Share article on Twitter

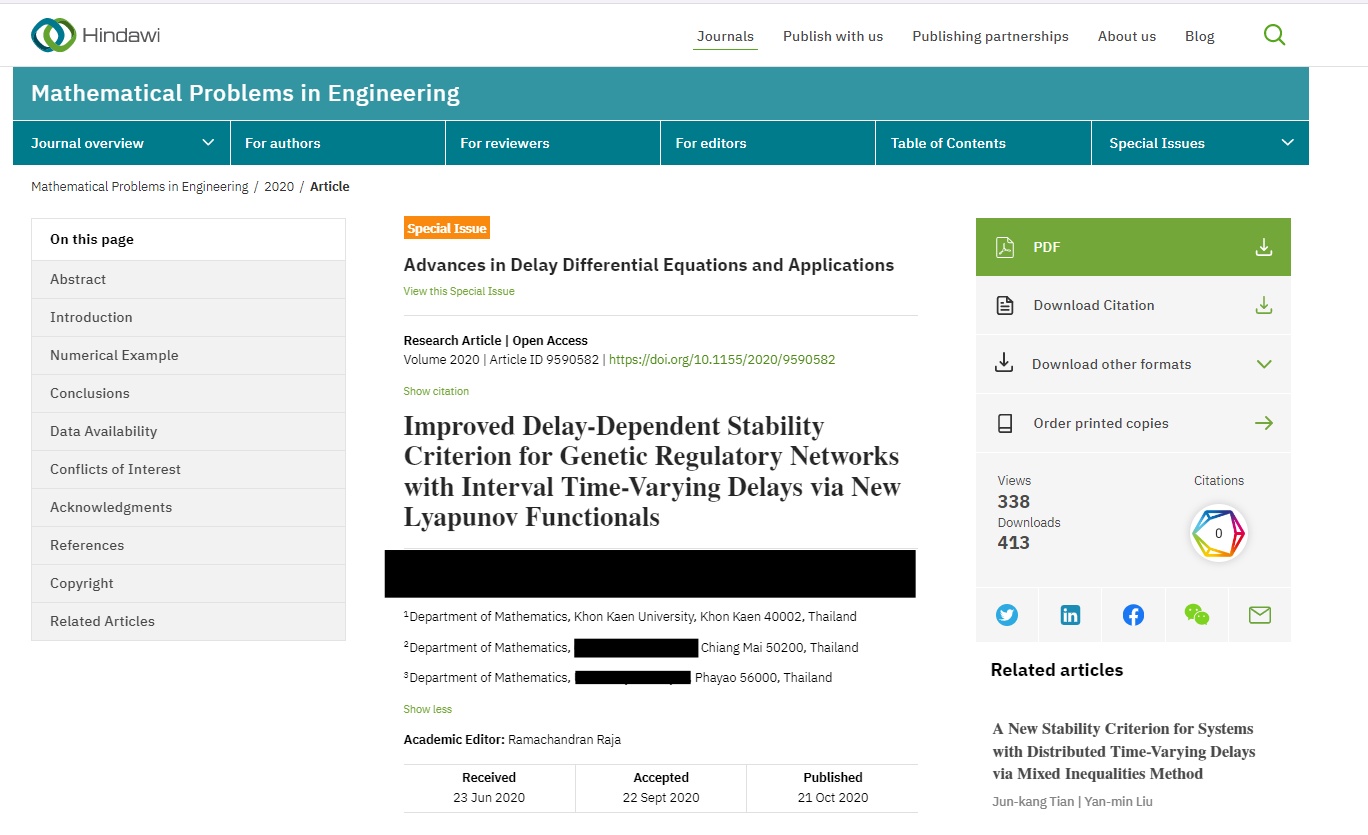[x=1007, y=615]
